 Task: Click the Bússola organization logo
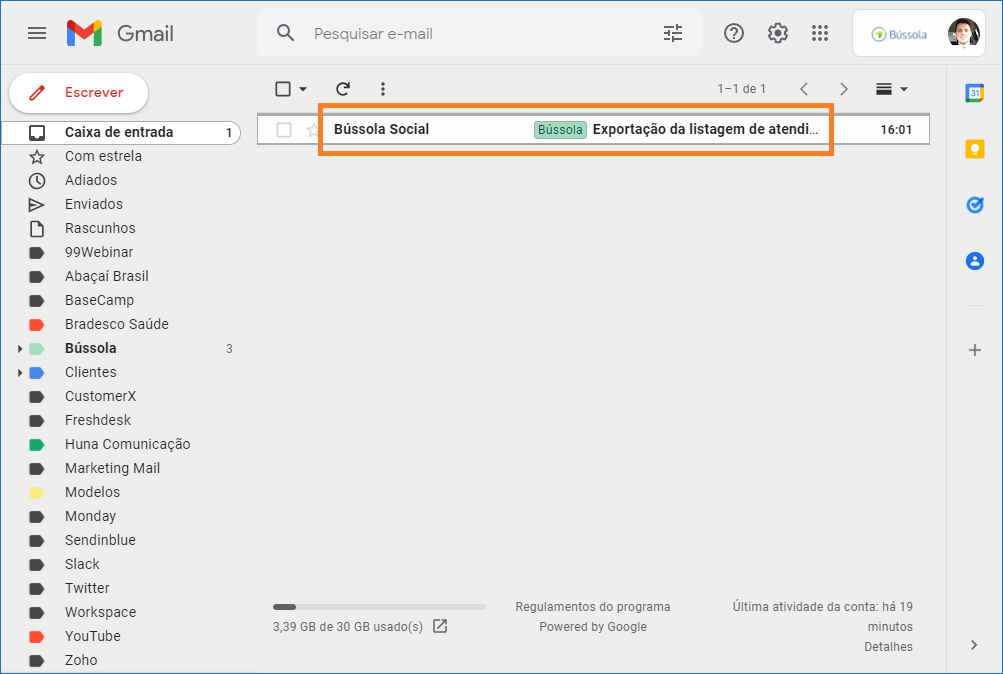point(899,35)
